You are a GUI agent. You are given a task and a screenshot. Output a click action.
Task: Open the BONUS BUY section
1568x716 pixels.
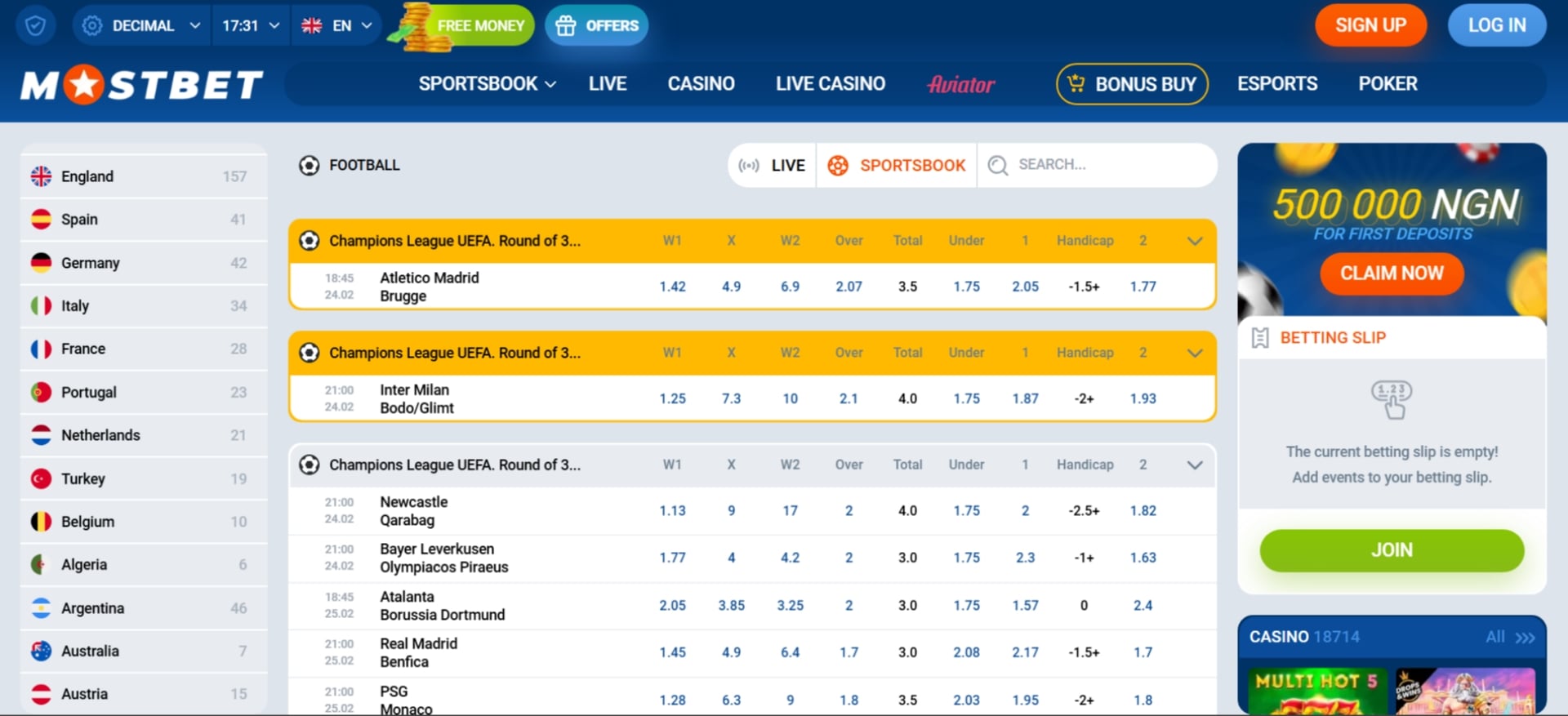coord(1132,83)
